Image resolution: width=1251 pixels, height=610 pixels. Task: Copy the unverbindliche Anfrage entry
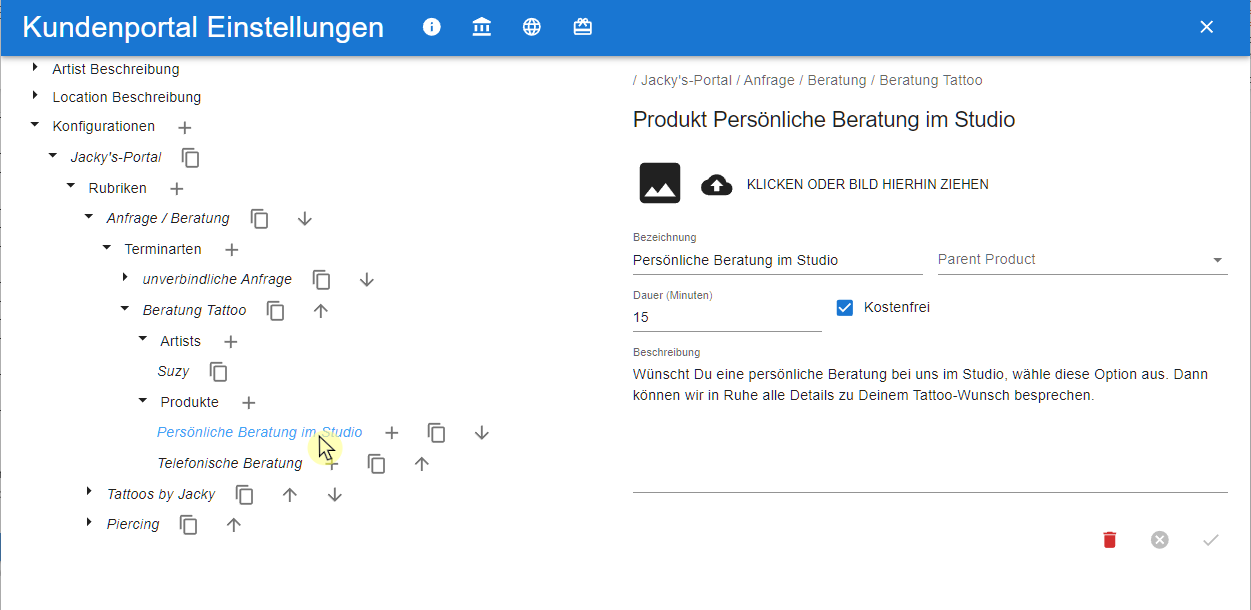pos(321,280)
